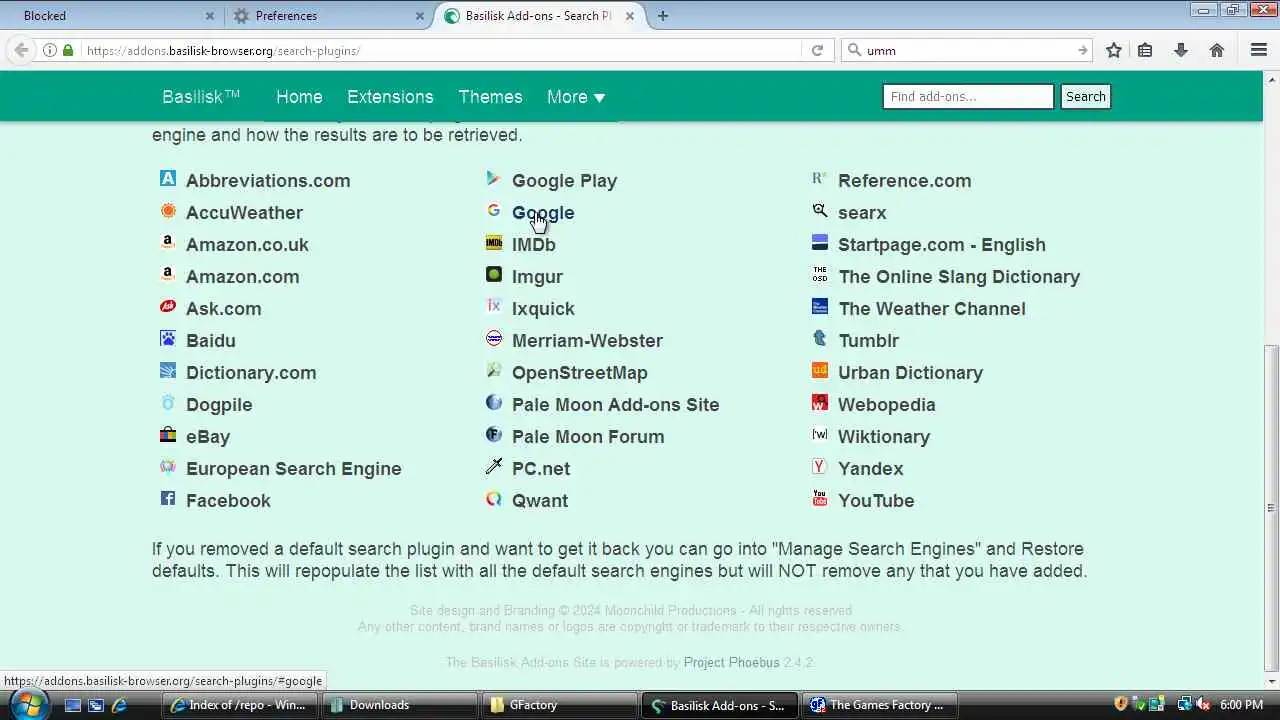Click the Project Phoebus footer link
The height and width of the screenshot is (720, 1280).
click(732, 663)
